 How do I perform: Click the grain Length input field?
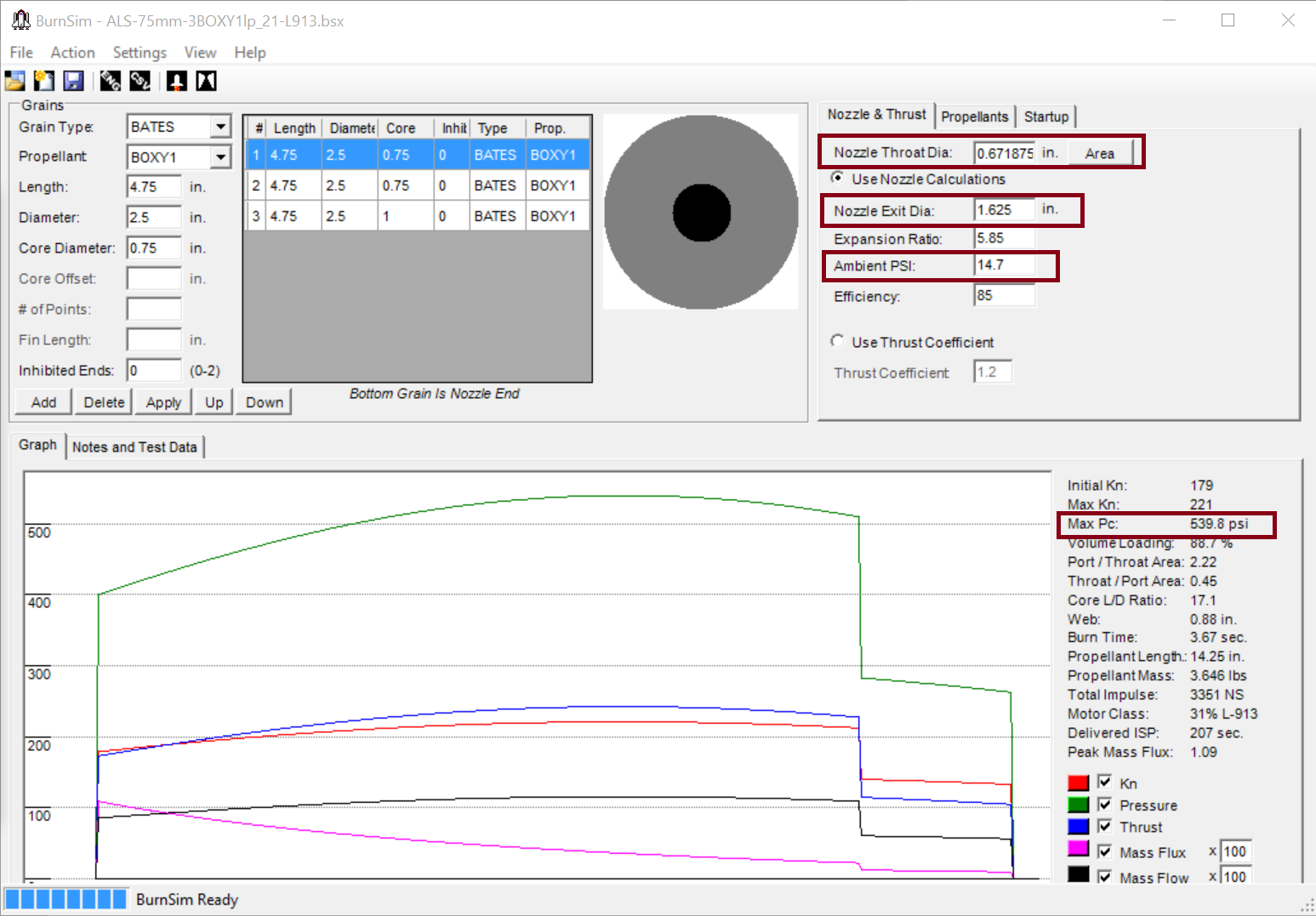coord(154,187)
